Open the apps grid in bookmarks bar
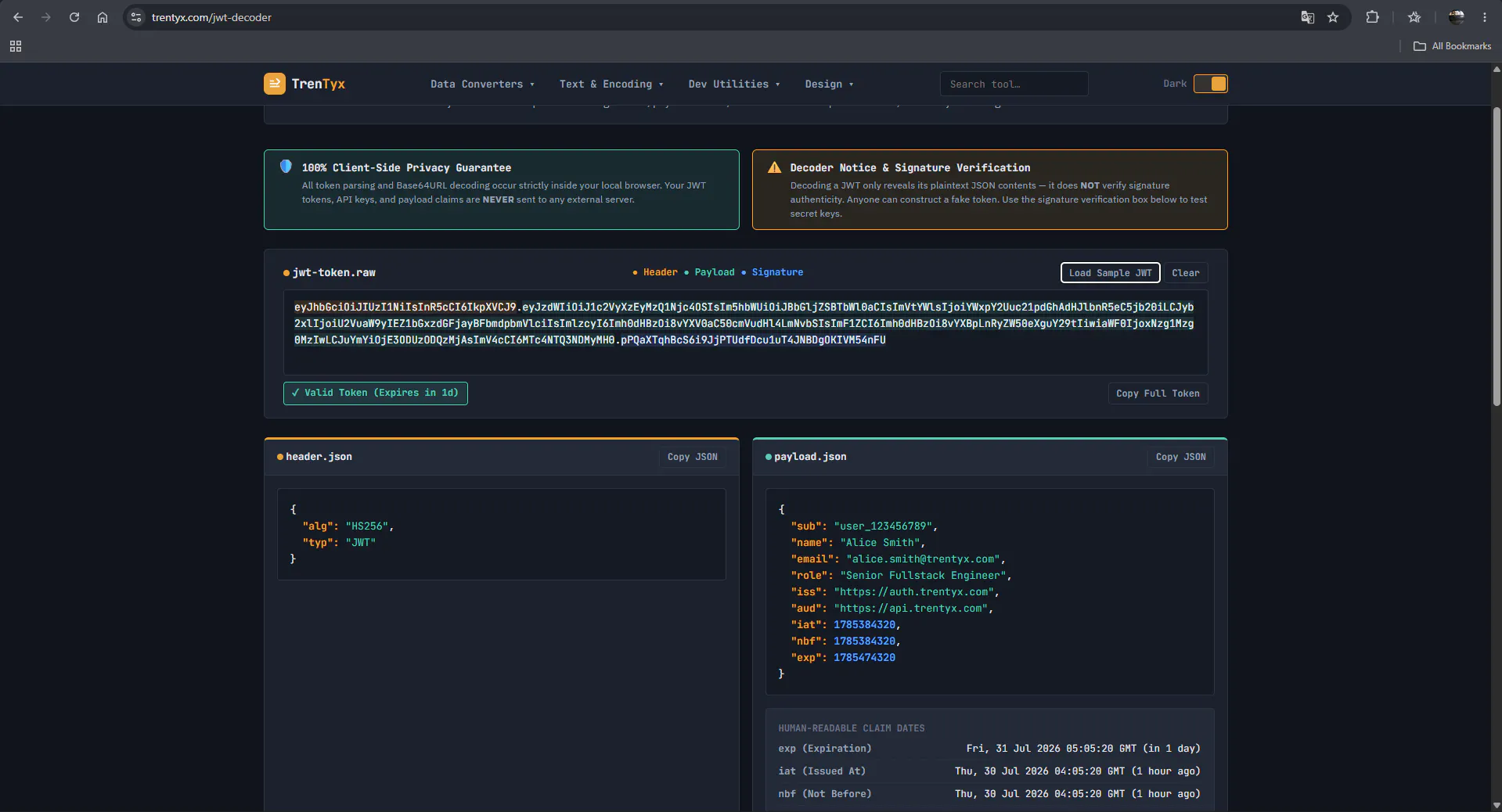This screenshot has height=812, width=1502. pyautogui.click(x=16, y=46)
